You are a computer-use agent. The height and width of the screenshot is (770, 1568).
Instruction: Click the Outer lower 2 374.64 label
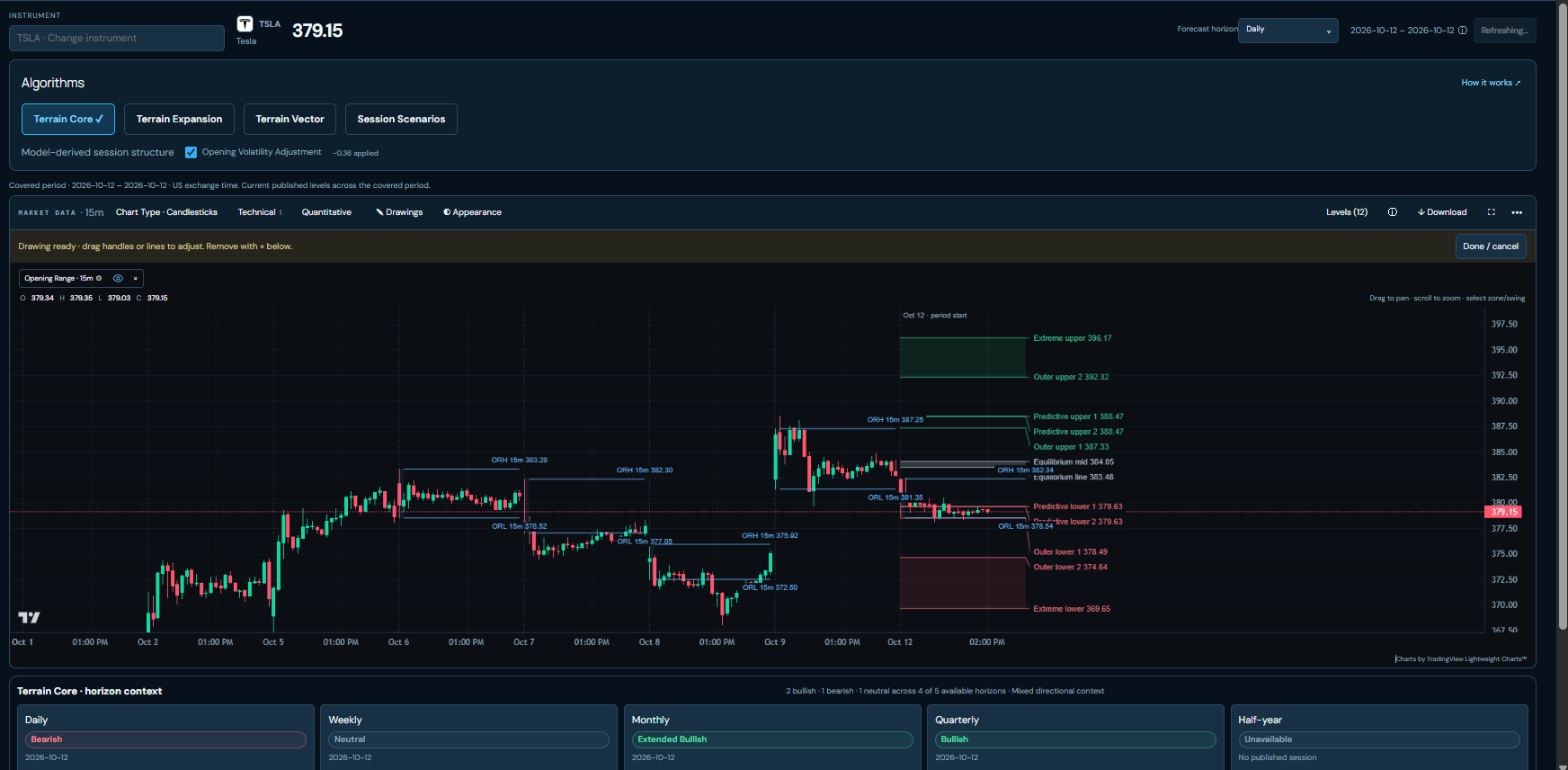click(x=1070, y=568)
